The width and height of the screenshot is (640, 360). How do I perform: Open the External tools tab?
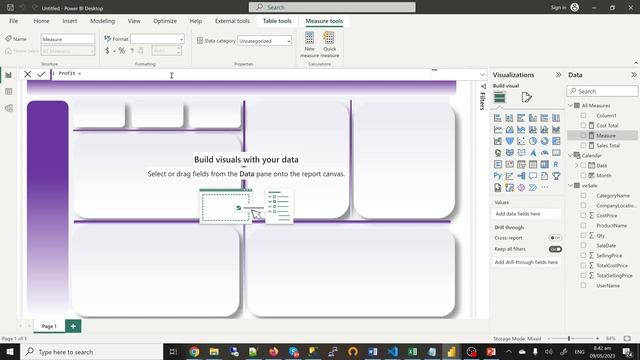[232, 21]
